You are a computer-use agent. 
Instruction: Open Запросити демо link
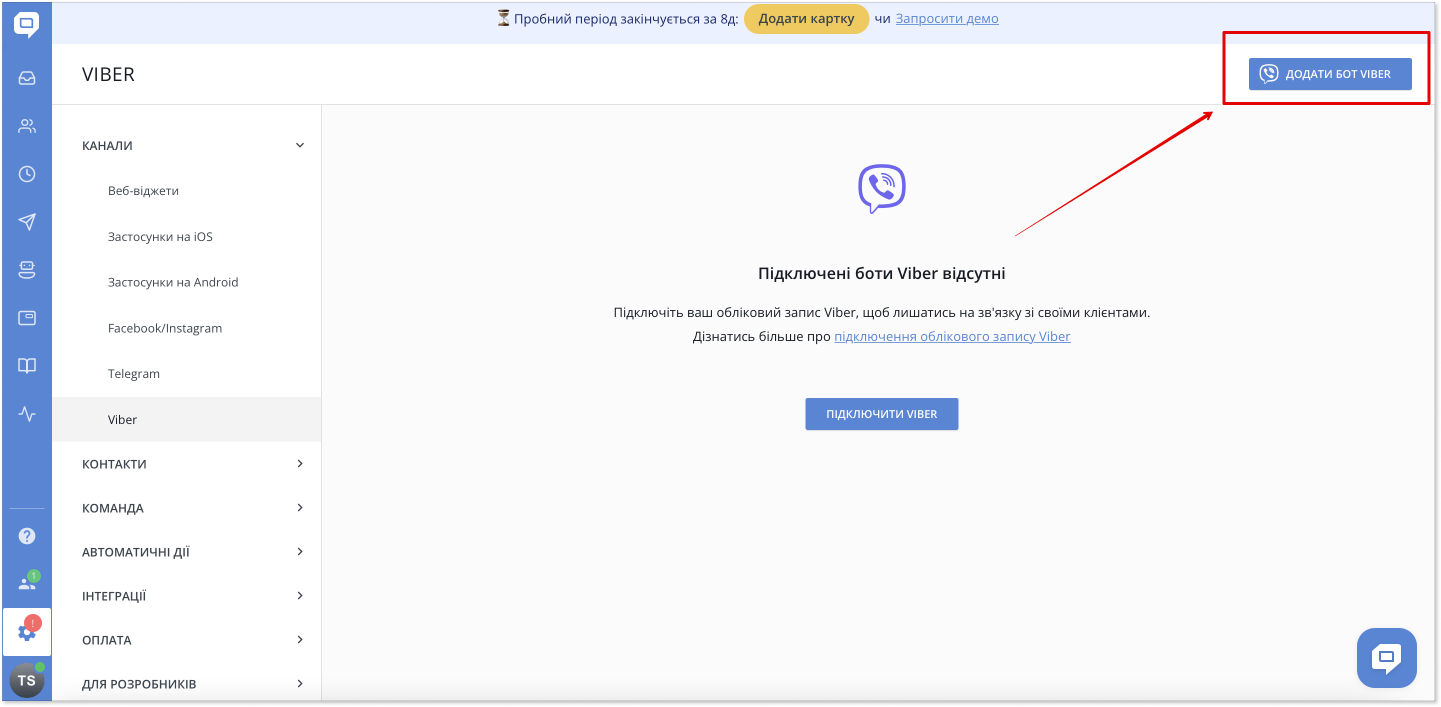pyautogui.click(x=947, y=19)
